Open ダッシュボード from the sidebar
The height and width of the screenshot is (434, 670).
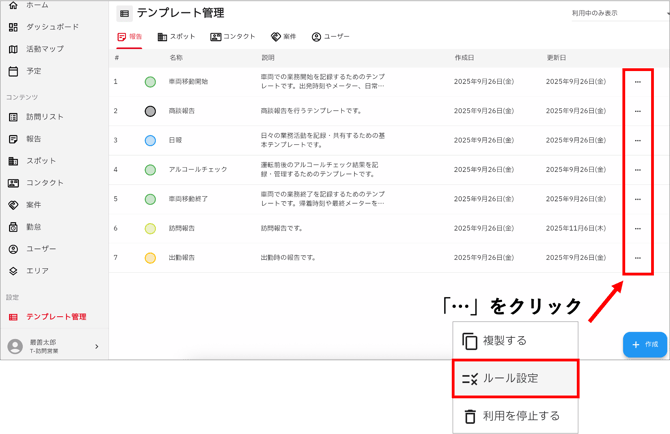click(x=51, y=27)
